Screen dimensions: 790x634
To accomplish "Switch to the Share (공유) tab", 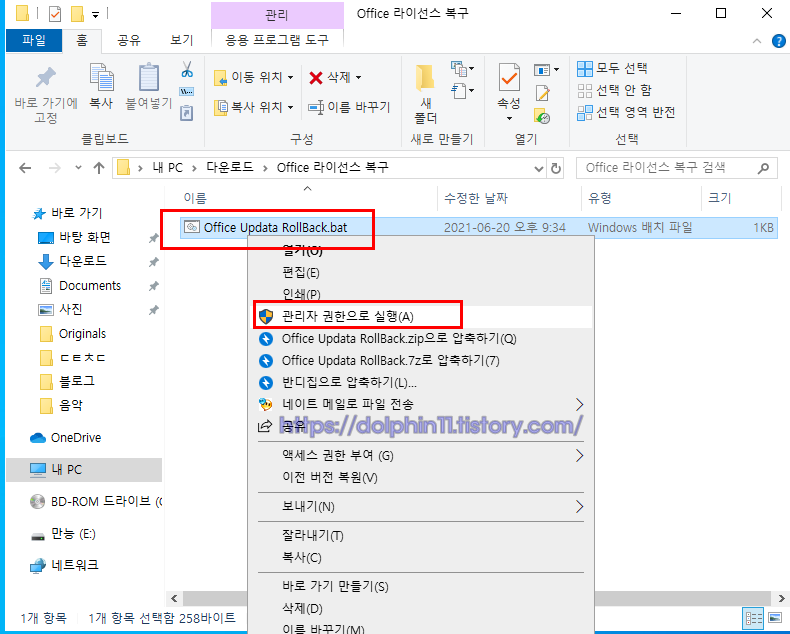I will click(x=128, y=40).
